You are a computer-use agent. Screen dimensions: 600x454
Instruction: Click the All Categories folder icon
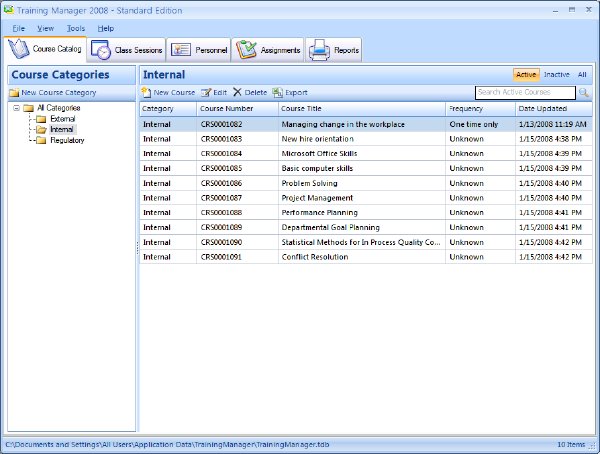[28, 108]
